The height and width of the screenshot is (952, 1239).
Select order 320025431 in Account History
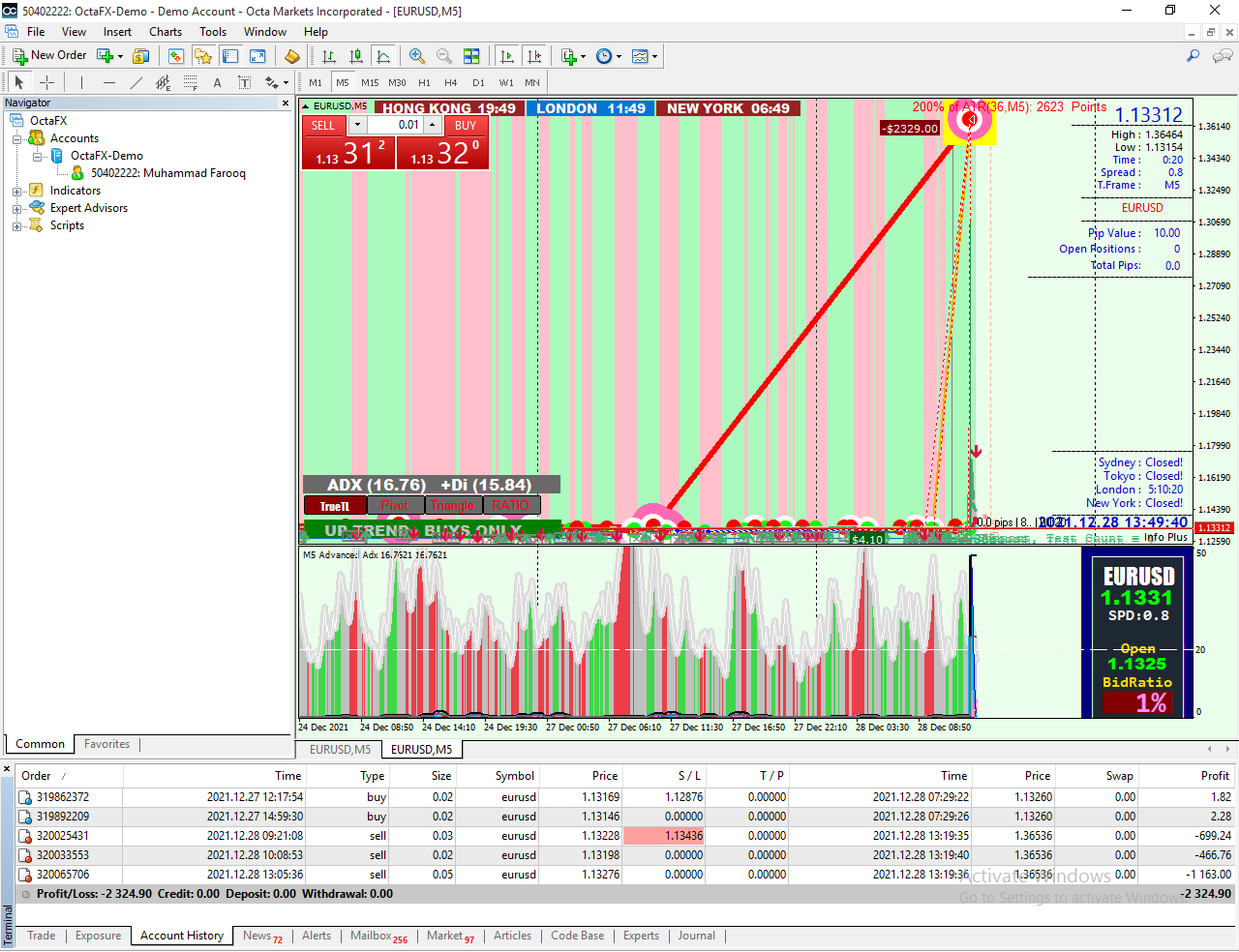point(625,836)
